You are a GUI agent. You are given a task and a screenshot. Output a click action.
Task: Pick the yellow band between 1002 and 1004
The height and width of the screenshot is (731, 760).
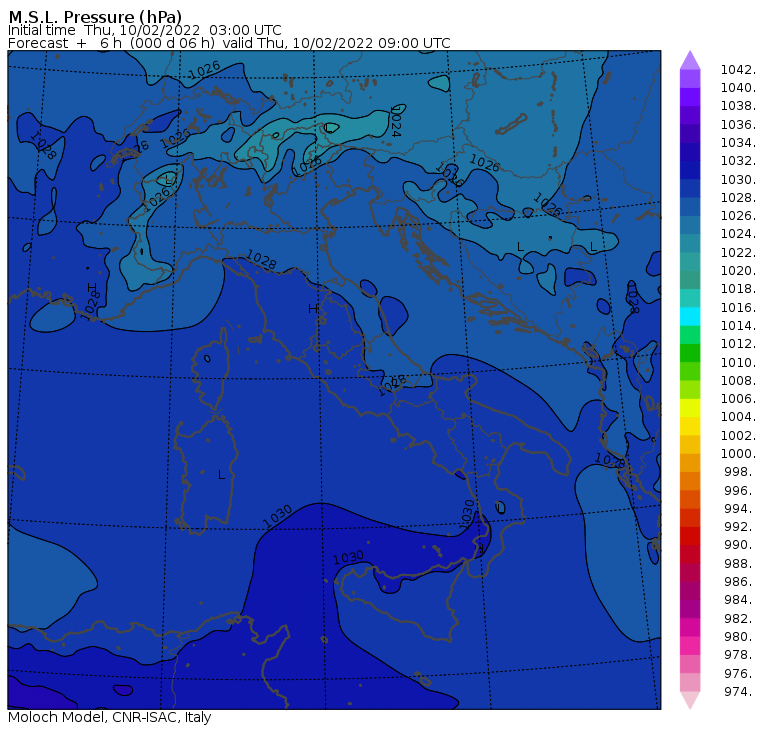coord(690,426)
